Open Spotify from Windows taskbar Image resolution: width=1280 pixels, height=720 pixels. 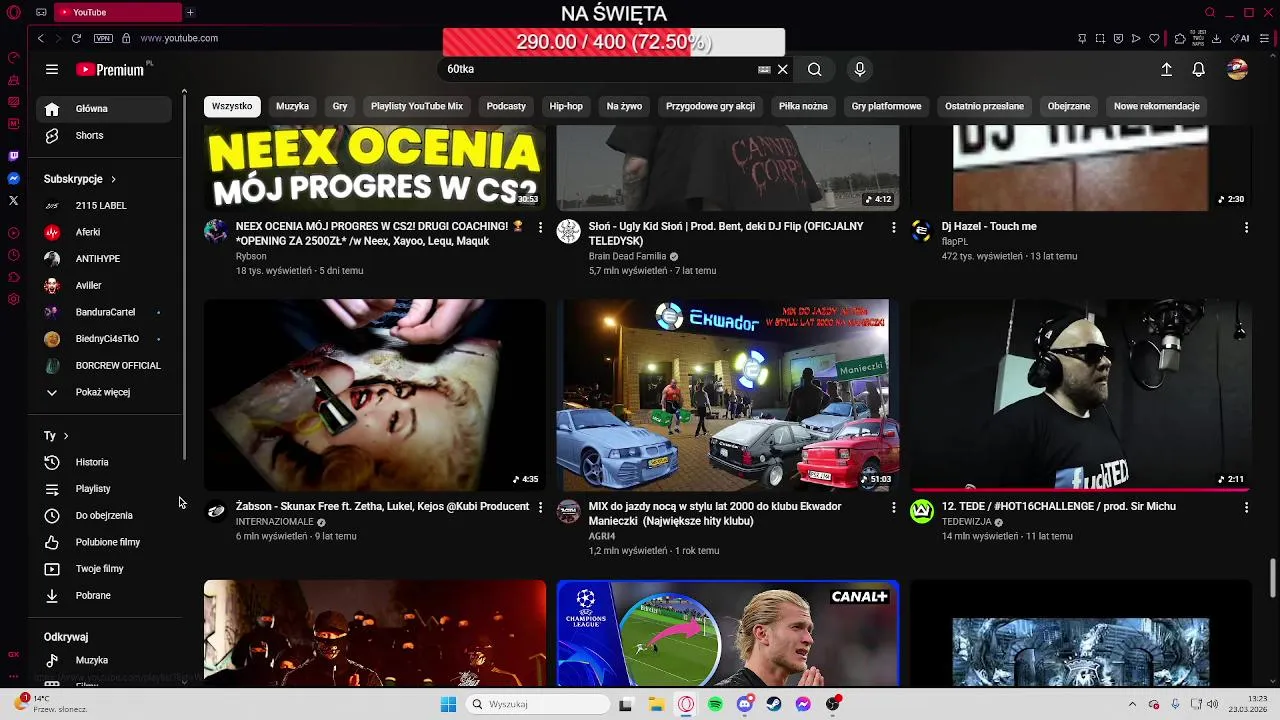pyautogui.click(x=715, y=704)
